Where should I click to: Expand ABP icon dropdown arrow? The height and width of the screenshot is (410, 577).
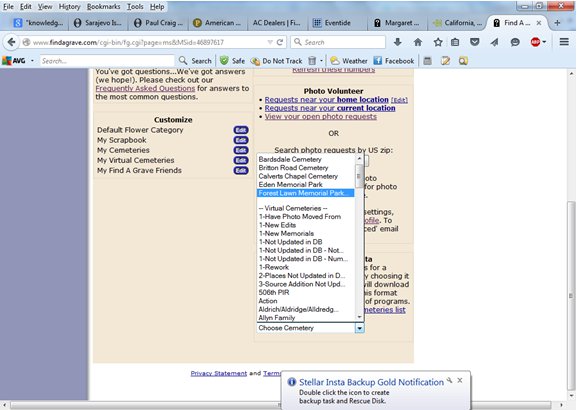(544, 42)
